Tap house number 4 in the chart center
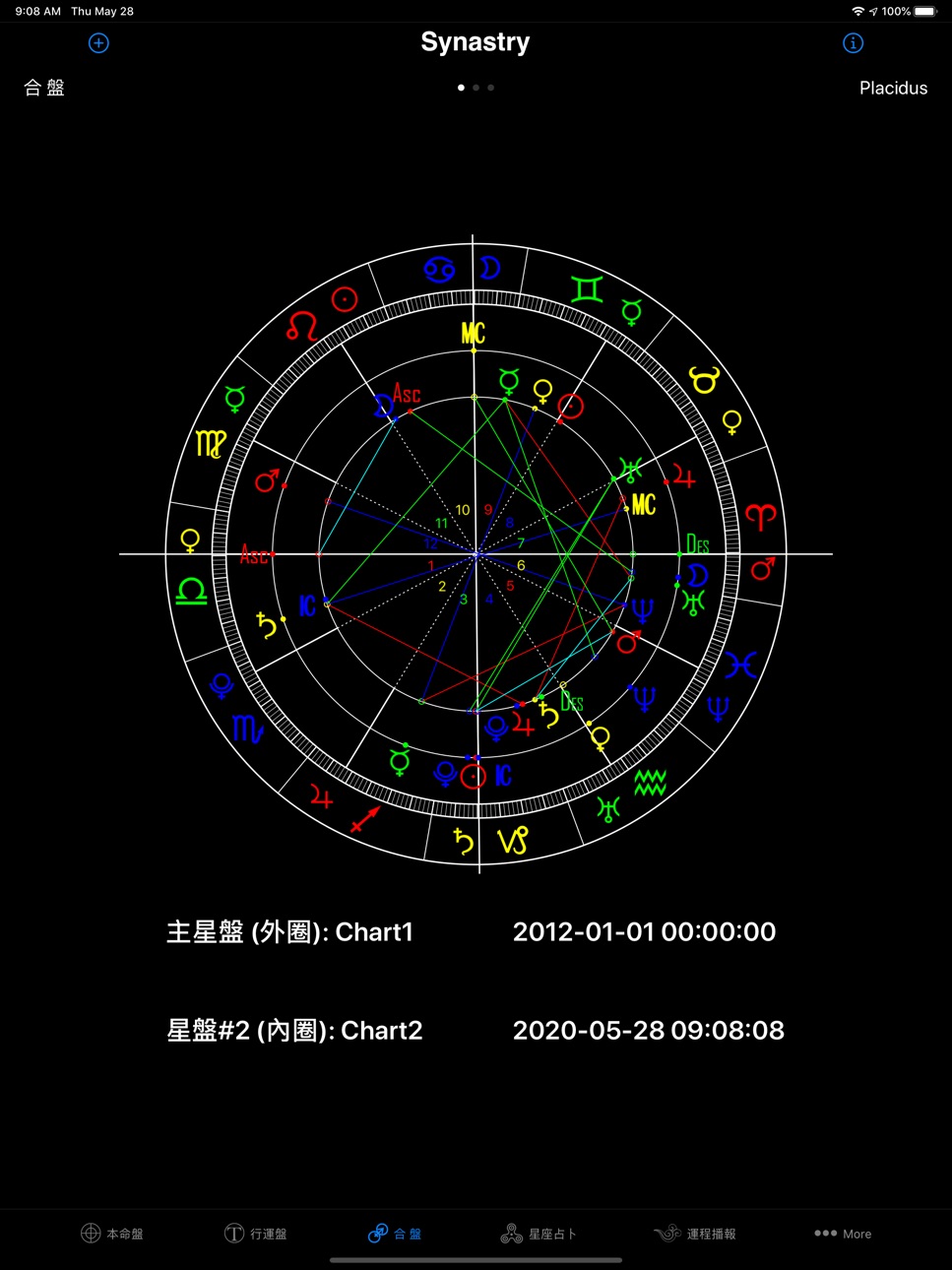Screen dimensions: 952x1270 pos(488,599)
